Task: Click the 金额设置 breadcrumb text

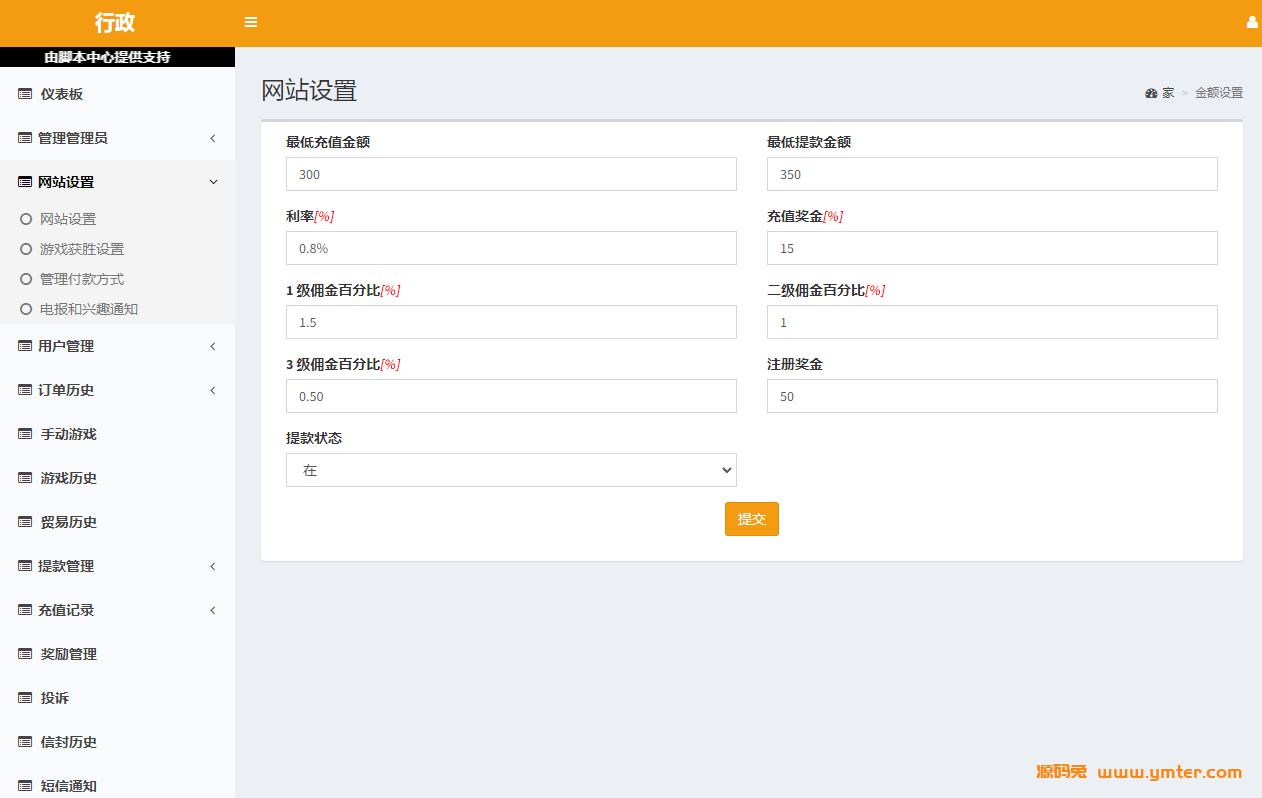Action: pyautogui.click(x=1219, y=93)
